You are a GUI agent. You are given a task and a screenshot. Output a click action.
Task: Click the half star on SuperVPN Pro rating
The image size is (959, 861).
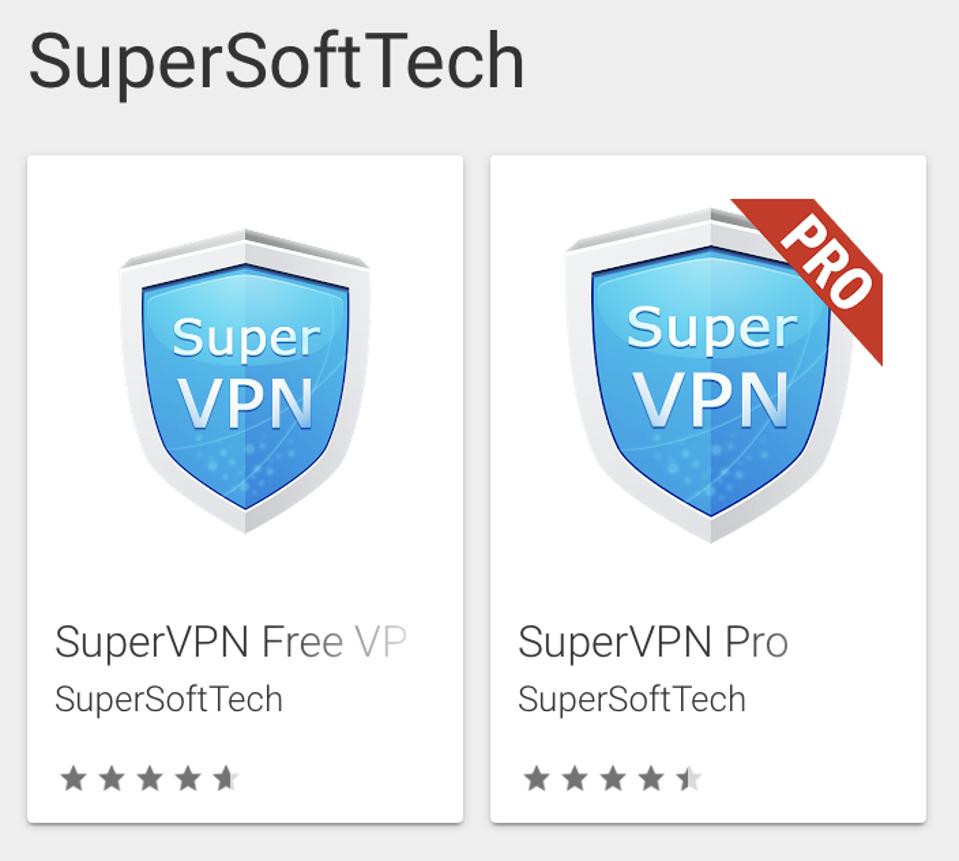point(689,778)
